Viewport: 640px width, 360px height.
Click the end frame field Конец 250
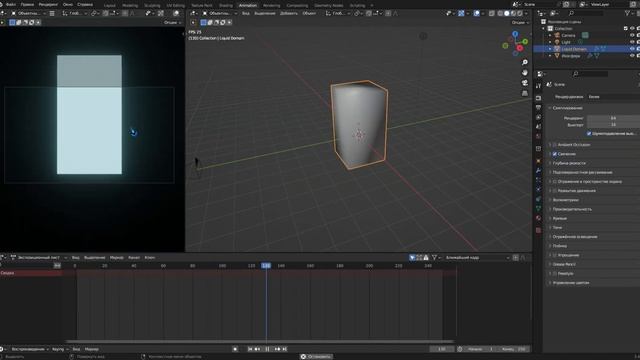coord(513,349)
